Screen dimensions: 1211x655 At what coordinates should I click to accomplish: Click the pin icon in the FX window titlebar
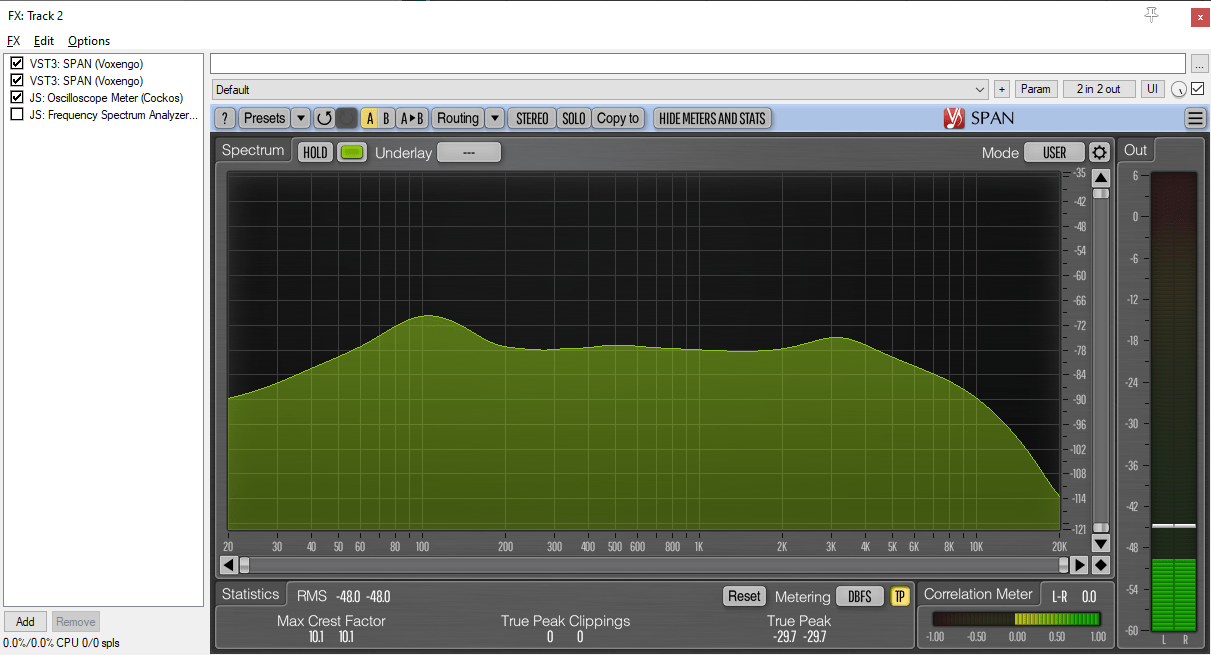click(1151, 15)
